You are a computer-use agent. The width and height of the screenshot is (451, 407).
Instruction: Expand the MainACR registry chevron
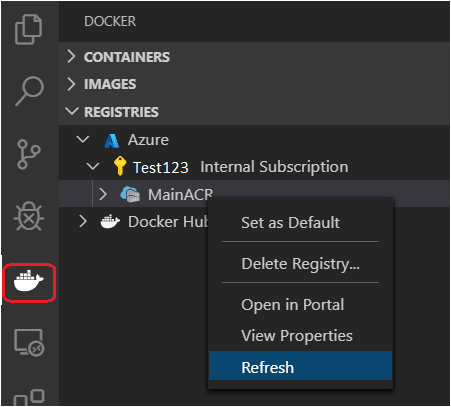pos(103,194)
